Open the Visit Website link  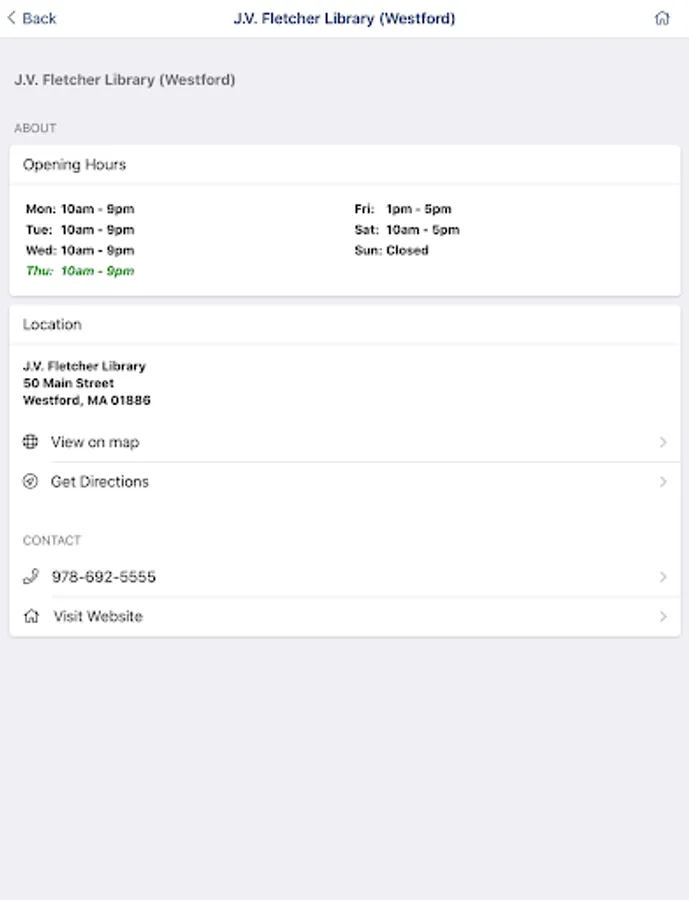98,617
